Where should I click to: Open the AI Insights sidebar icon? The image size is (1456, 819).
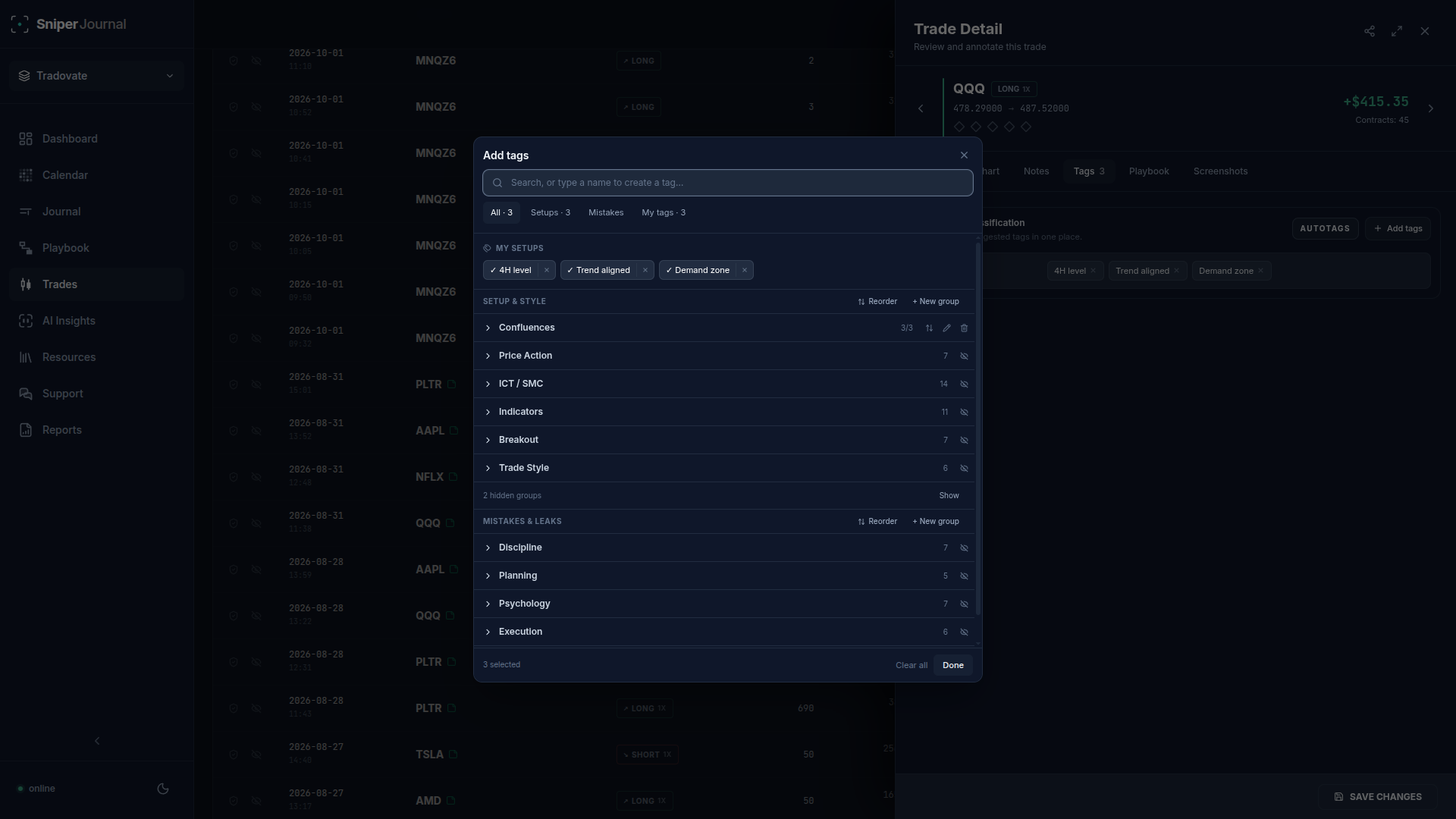click(x=26, y=321)
